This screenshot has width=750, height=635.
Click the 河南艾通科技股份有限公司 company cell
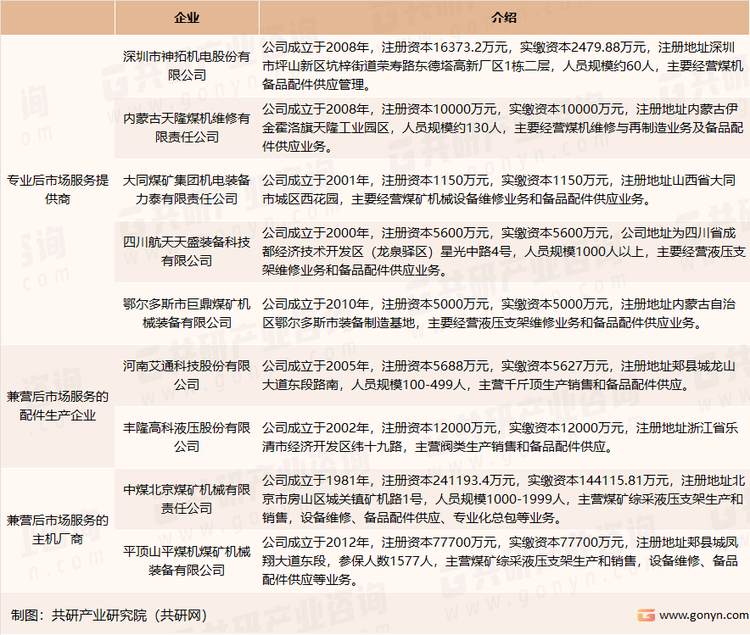click(x=187, y=375)
